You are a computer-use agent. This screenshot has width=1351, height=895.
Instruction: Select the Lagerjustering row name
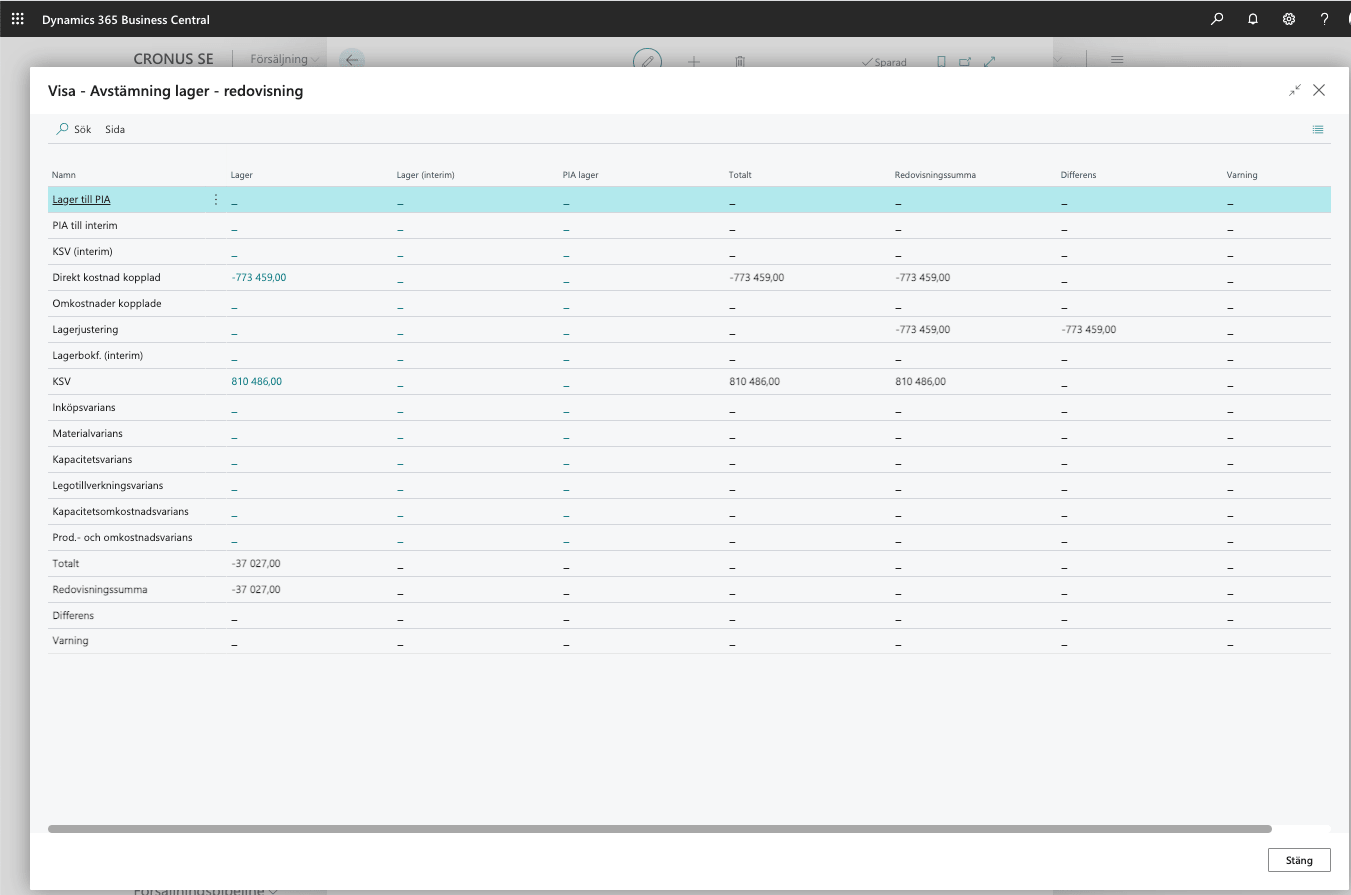pos(85,329)
